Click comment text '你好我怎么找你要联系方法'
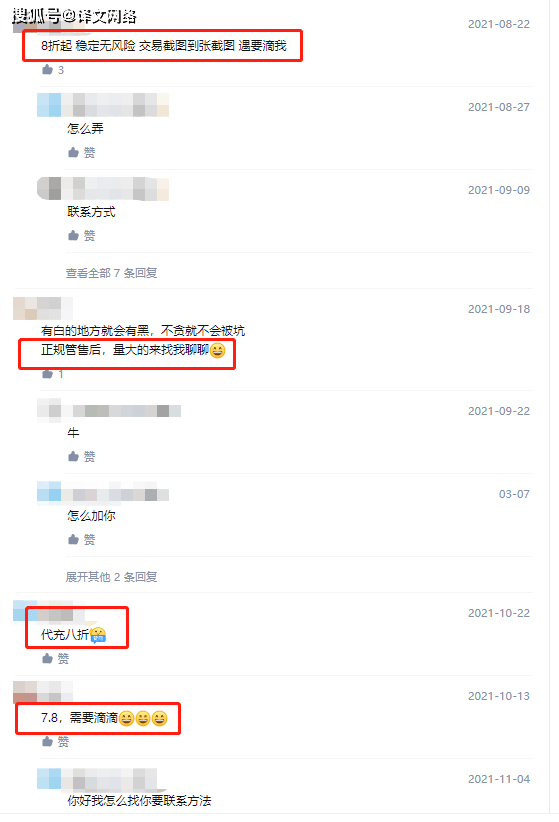The image size is (559, 822). pyautogui.click(x=139, y=801)
